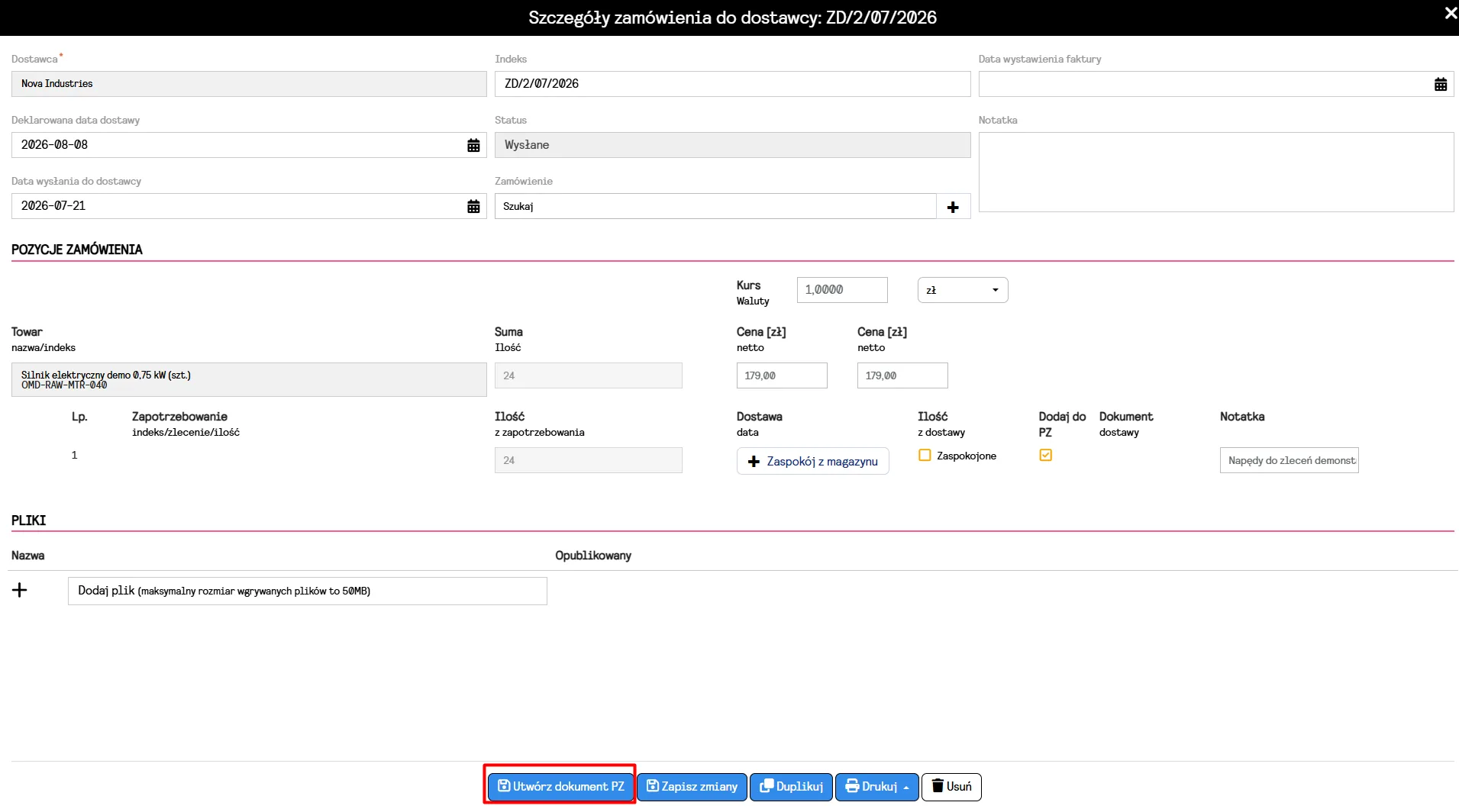Click the plus icon next to Zamówienie search

click(x=953, y=207)
